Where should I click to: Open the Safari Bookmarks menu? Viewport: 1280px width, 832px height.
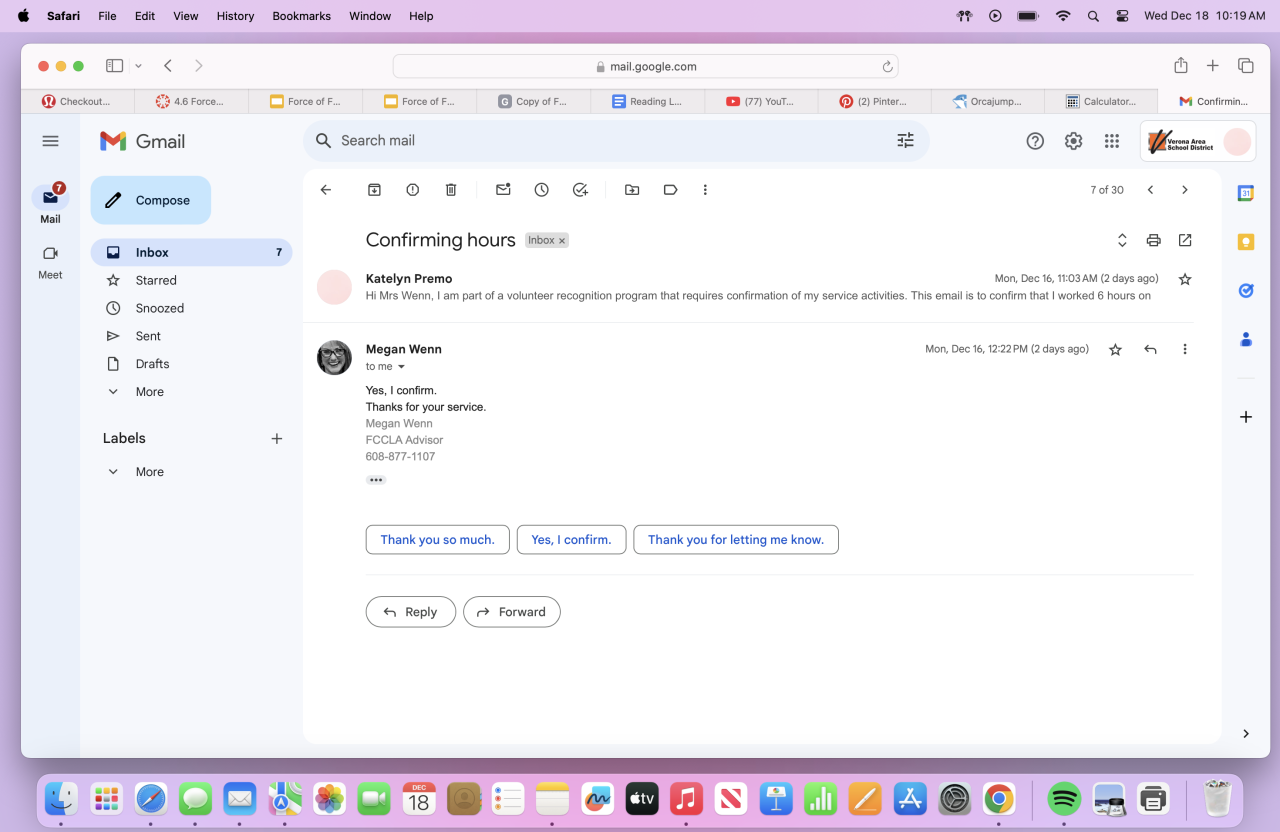click(x=301, y=16)
